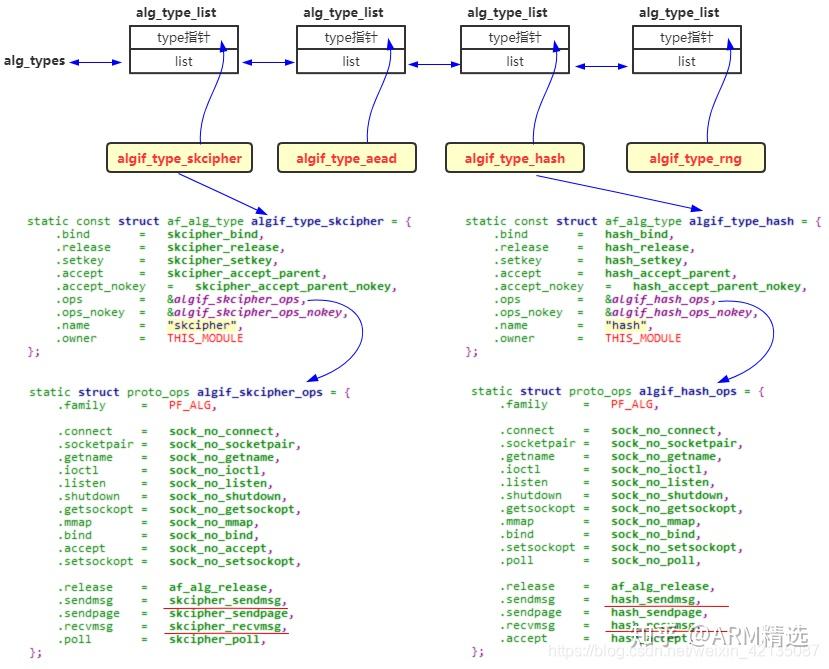The height and width of the screenshot is (669, 829).
Task: Select the algif_type_aead label box
Action: coord(347,157)
